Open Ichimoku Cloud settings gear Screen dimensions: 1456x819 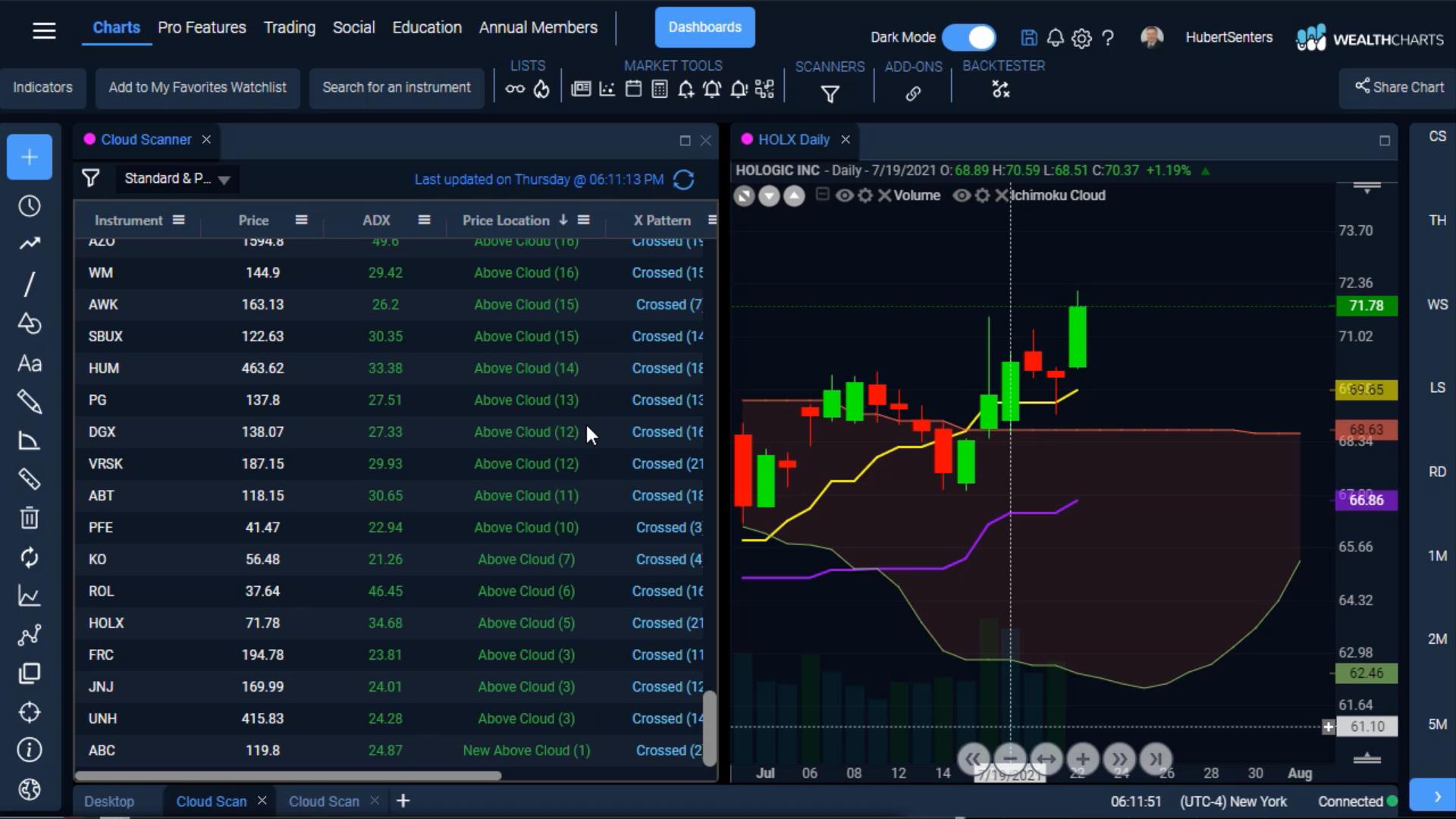pyautogui.click(x=983, y=196)
